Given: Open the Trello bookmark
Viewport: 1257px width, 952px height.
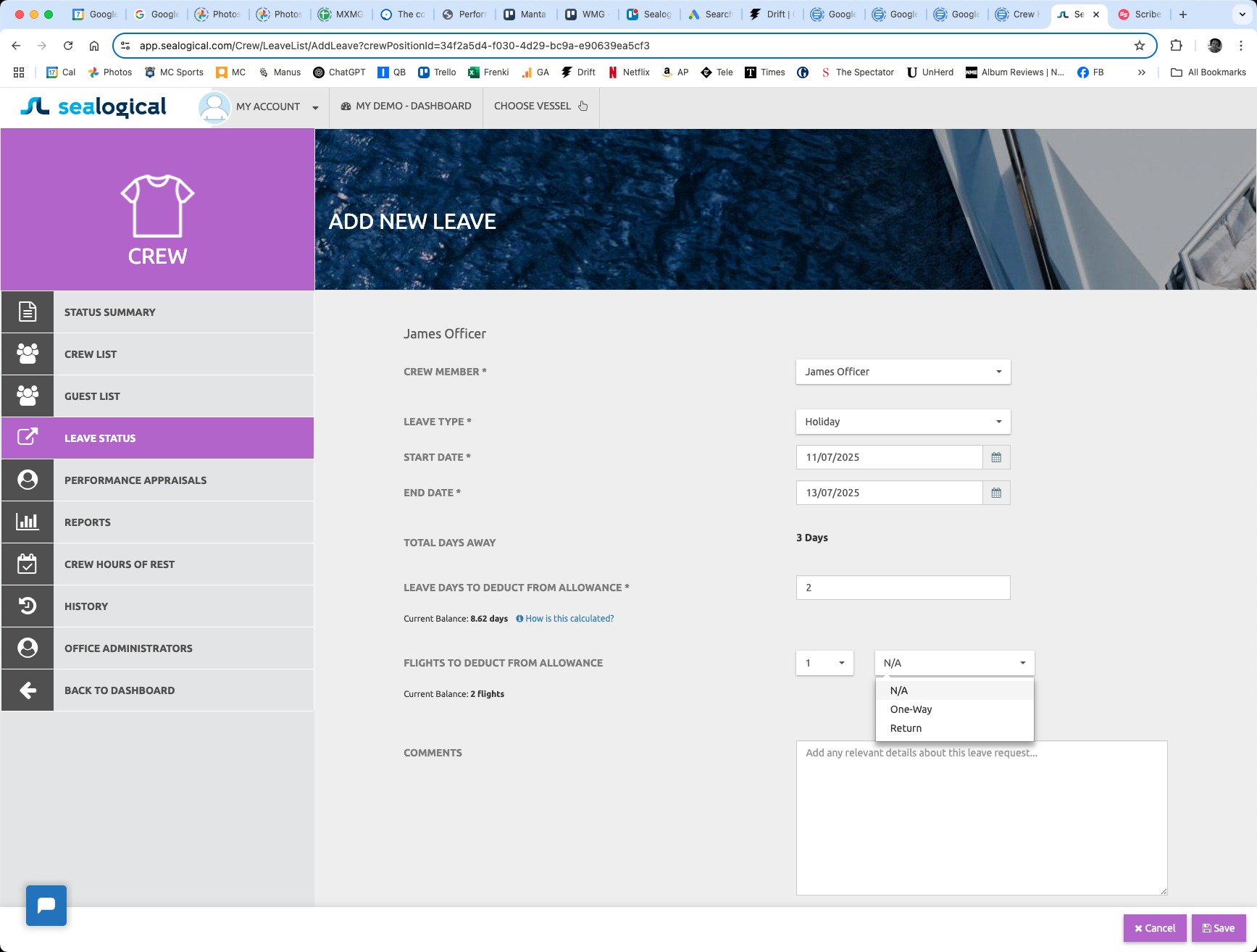Looking at the screenshot, I should pyautogui.click(x=437, y=72).
